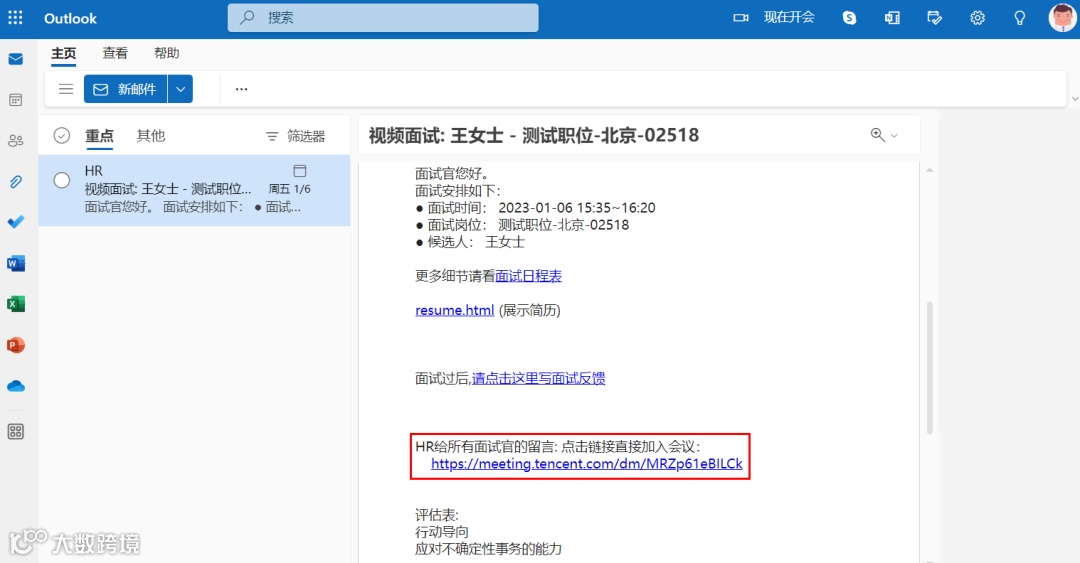Toggle the navigation pane hamburger
The image size is (1080, 563).
[66, 89]
